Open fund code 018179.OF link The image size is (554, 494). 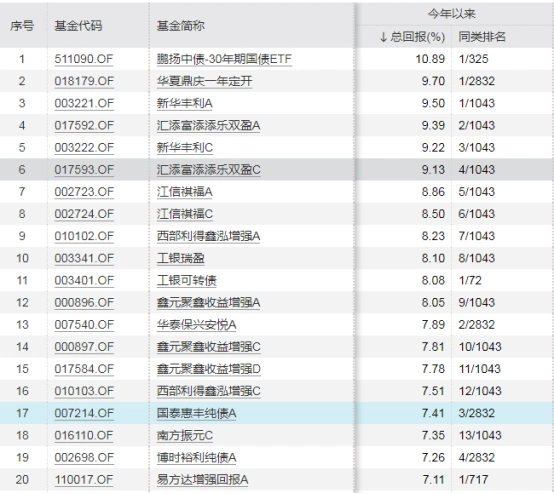(84, 81)
